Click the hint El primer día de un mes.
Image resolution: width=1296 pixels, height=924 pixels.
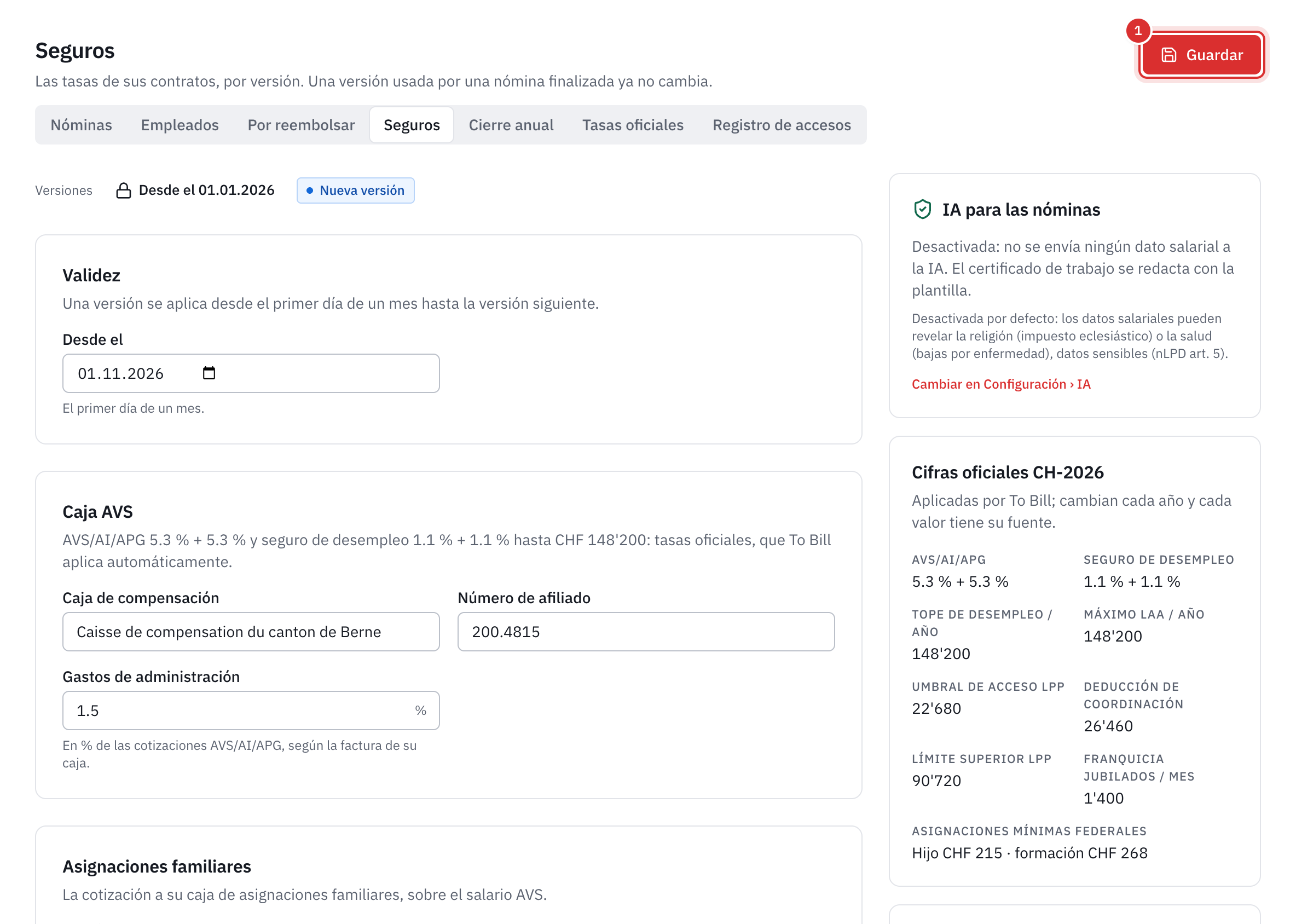coord(133,408)
